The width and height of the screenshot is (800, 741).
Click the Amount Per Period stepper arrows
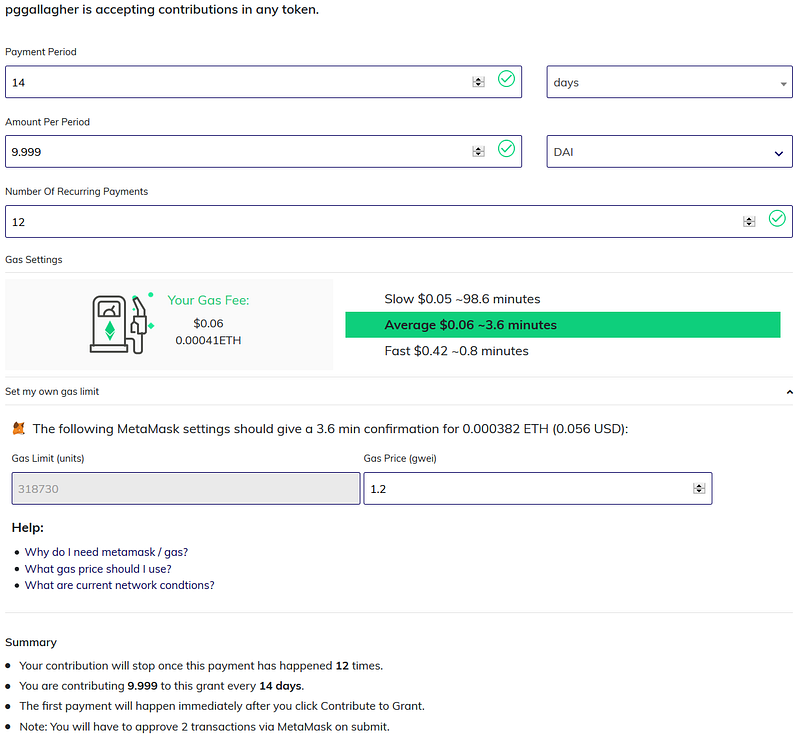coord(478,152)
